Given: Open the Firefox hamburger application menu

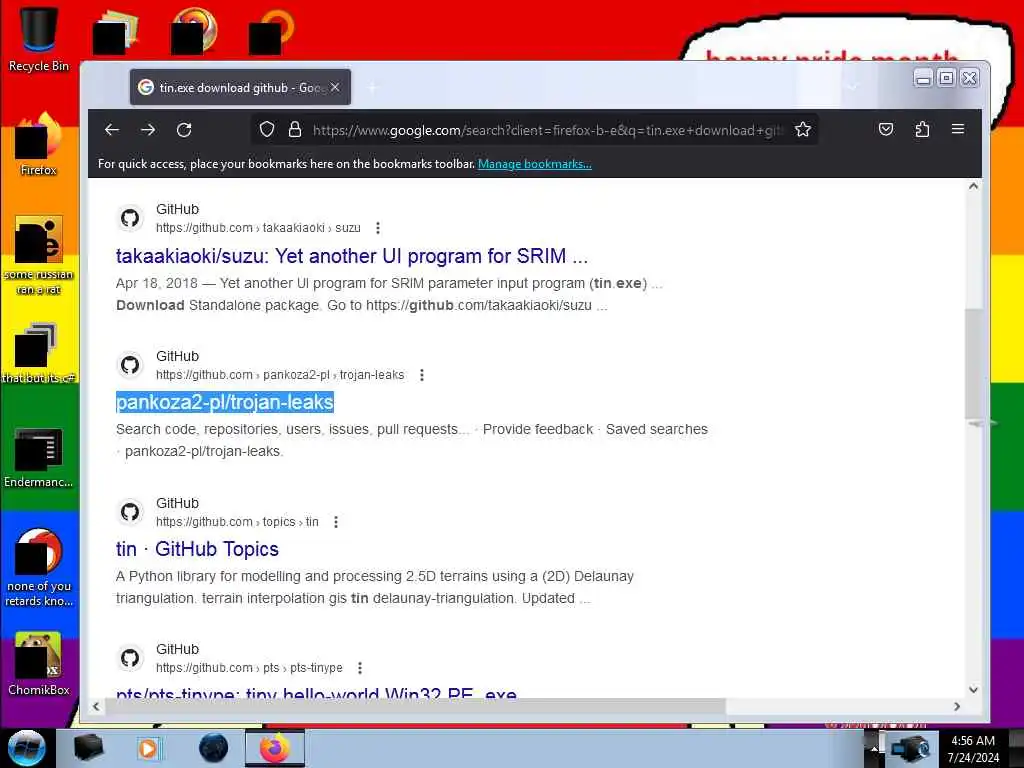Looking at the screenshot, I should pyautogui.click(x=958, y=129).
